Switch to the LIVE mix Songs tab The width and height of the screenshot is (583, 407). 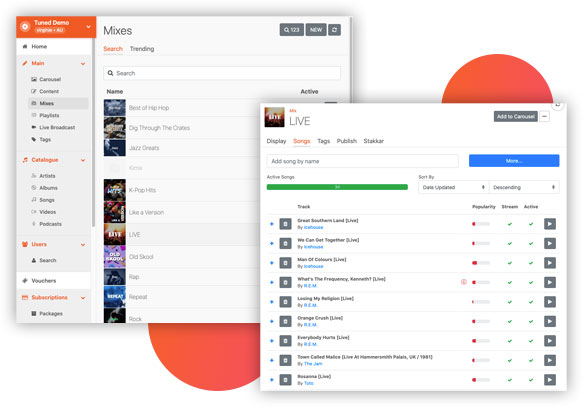tap(302, 141)
